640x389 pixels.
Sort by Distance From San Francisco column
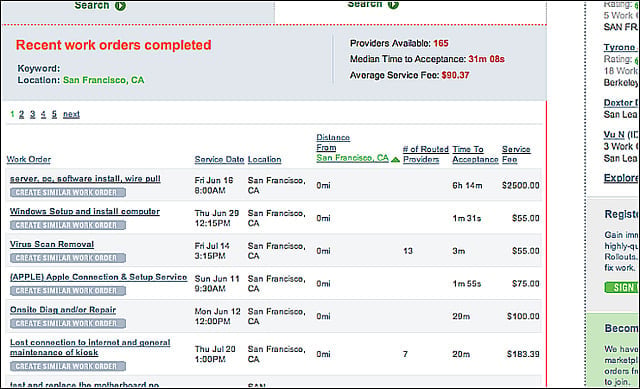[353, 148]
